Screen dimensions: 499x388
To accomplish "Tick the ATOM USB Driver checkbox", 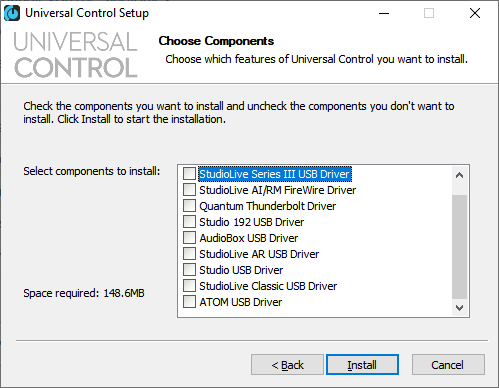I will [189, 302].
